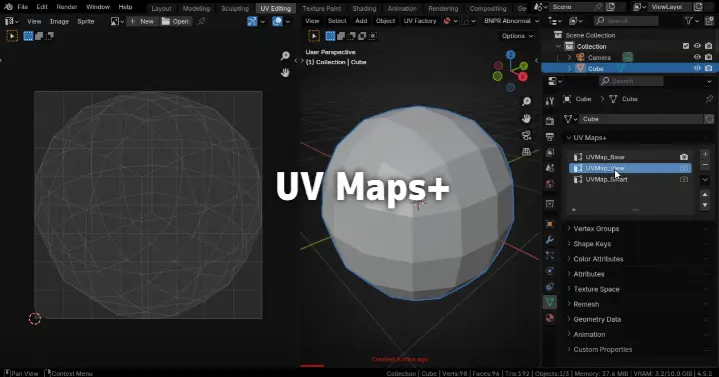Viewport: 719px width, 377px height.
Task: Add a UV map with plus button
Action: coord(705,154)
